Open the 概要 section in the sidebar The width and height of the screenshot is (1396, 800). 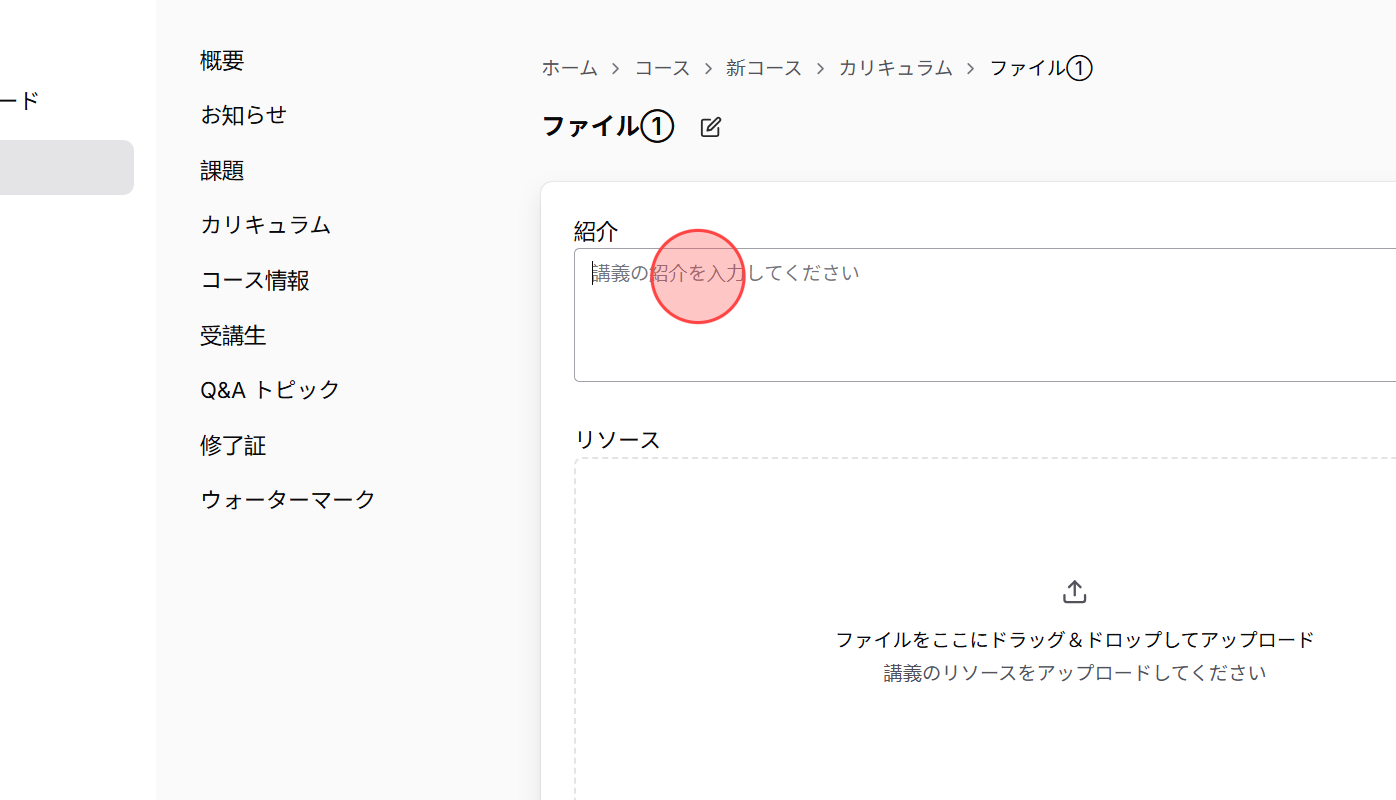point(222,60)
